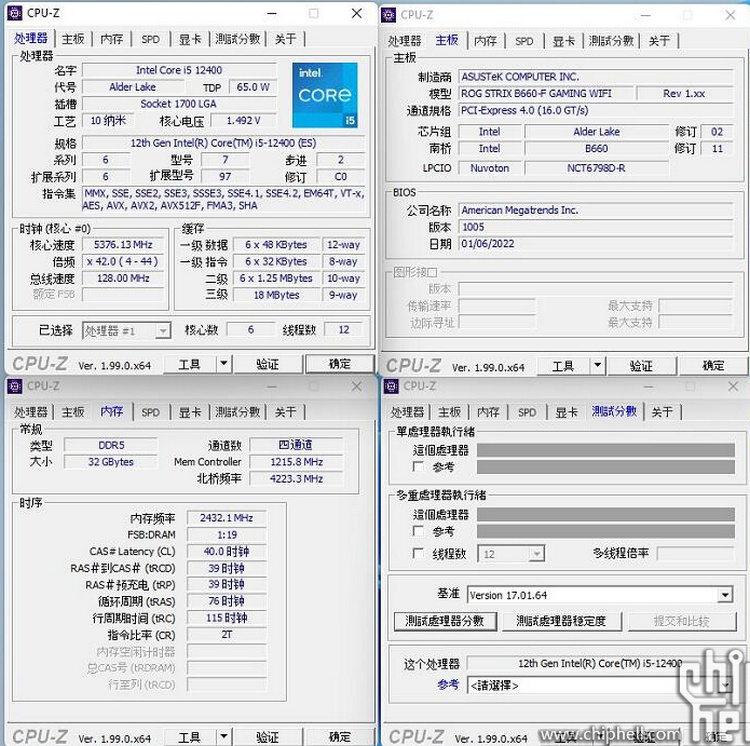Expand the 参考 <請選擇> reference dropdown
The image size is (750, 746).
point(725,685)
